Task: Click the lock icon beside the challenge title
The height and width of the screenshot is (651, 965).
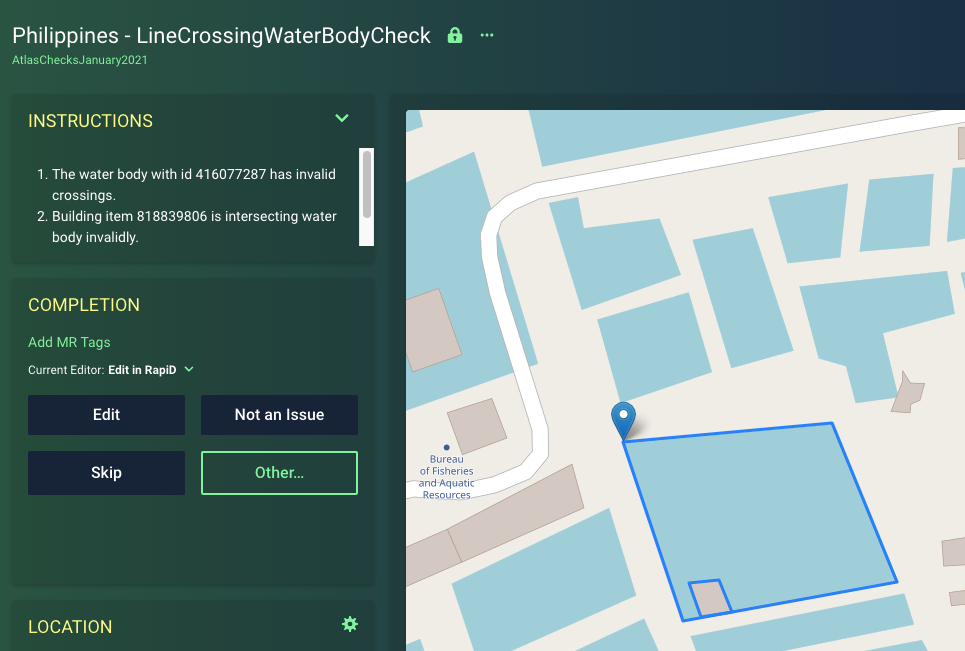Action: click(454, 35)
